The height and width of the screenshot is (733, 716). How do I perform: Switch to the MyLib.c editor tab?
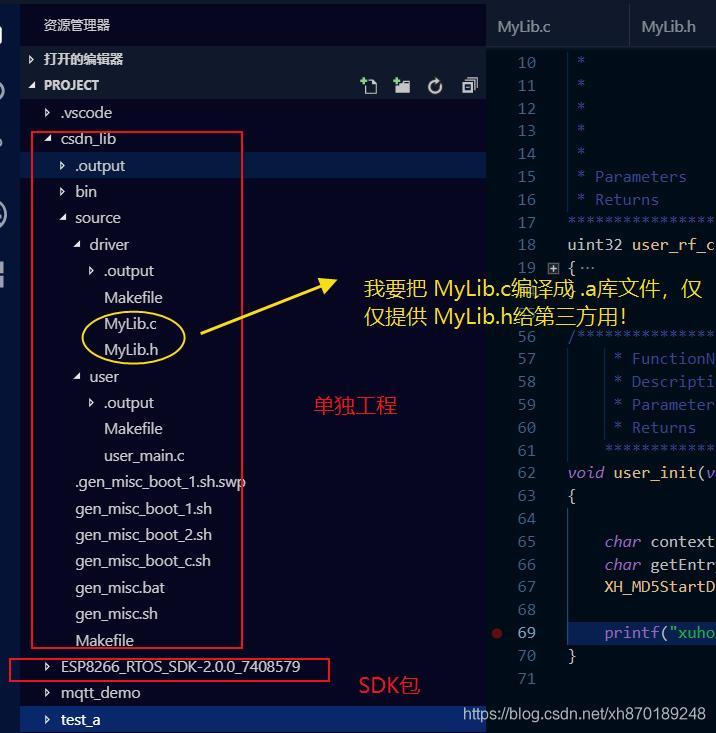tap(524, 27)
